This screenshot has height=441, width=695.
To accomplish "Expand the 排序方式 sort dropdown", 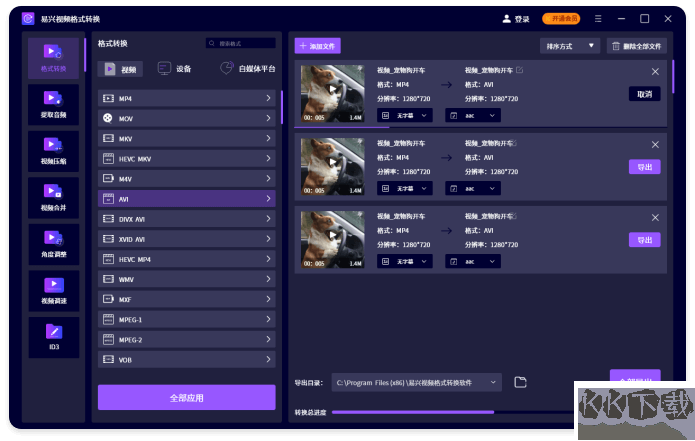I will 569,45.
